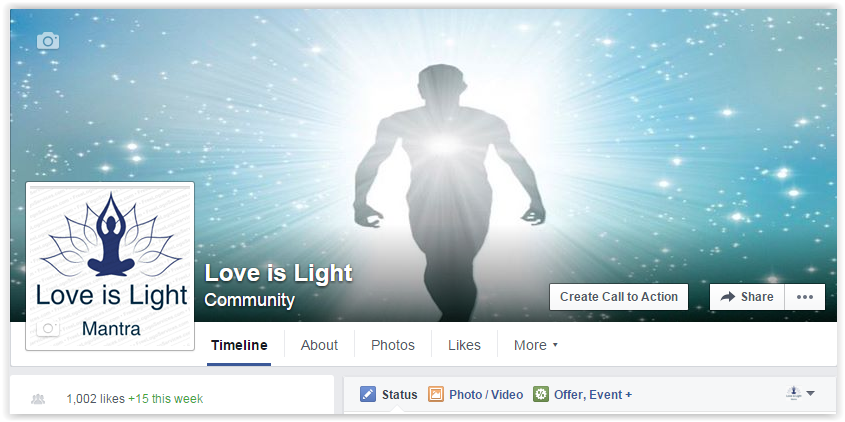The width and height of the screenshot is (845, 422).
Task: Go to the Photos tab
Action: [393, 345]
